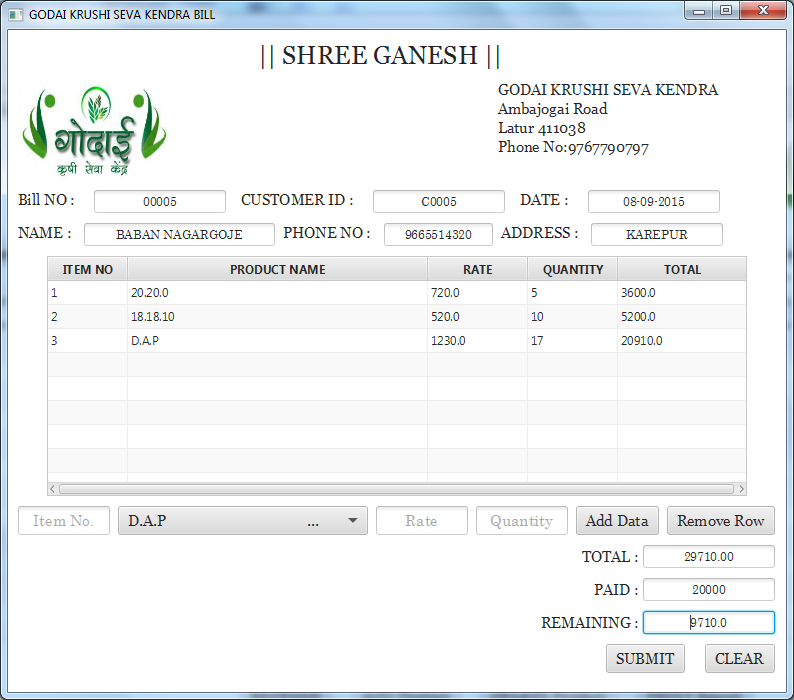Click the REMAINING field showing 9710.0
This screenshot has width=794, height=700.
(709, 623)
